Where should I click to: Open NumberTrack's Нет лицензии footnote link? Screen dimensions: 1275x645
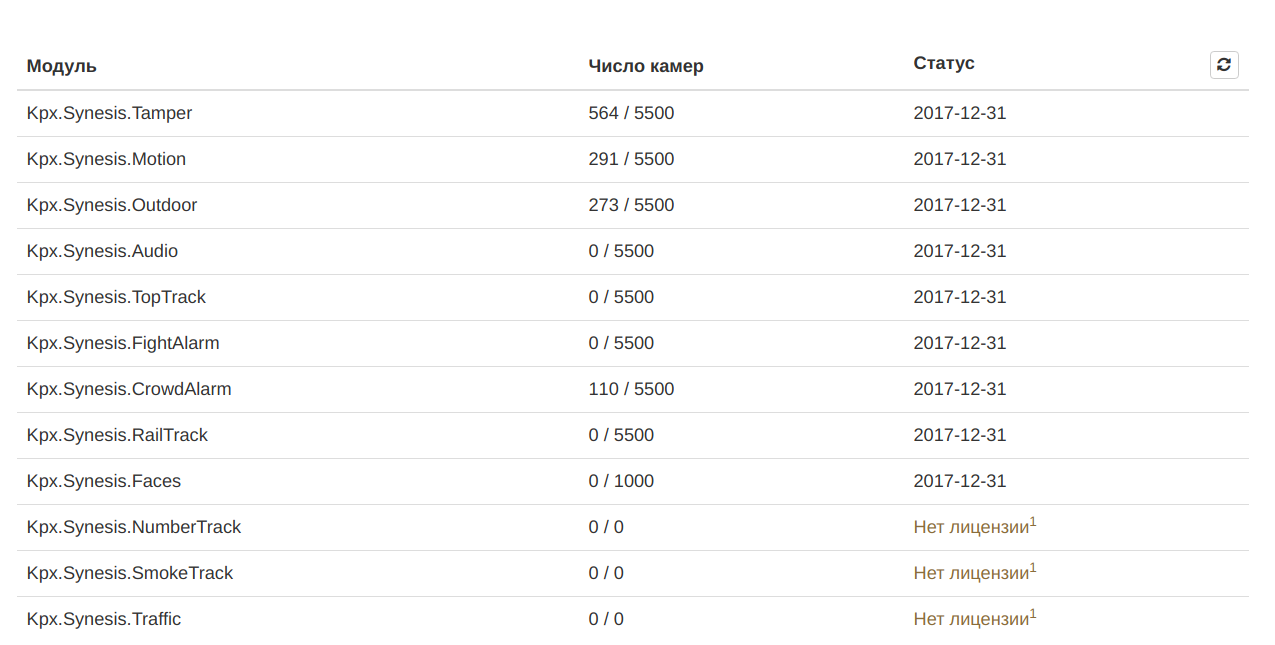[x=1033, y=522]
